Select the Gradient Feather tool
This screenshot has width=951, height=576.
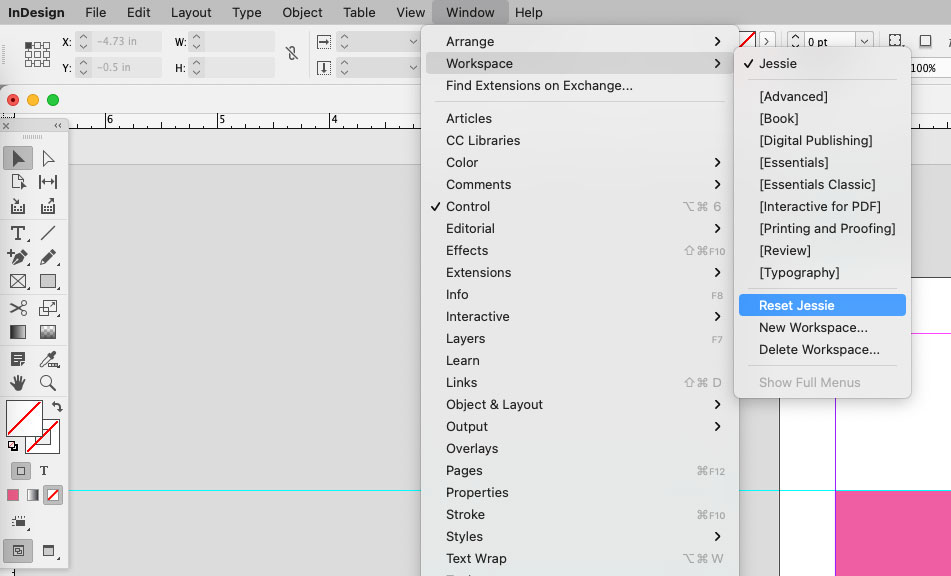pos(48,332)
